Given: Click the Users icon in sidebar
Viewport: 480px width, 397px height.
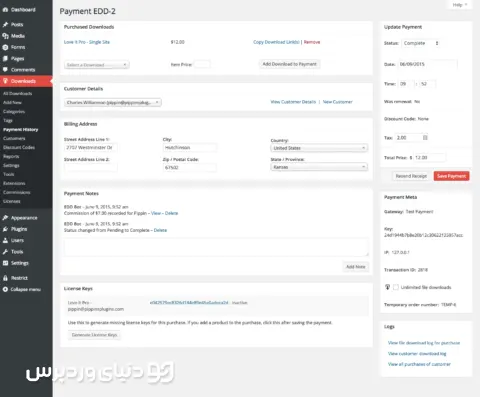Looking at the screenshot, I should 5,240.
